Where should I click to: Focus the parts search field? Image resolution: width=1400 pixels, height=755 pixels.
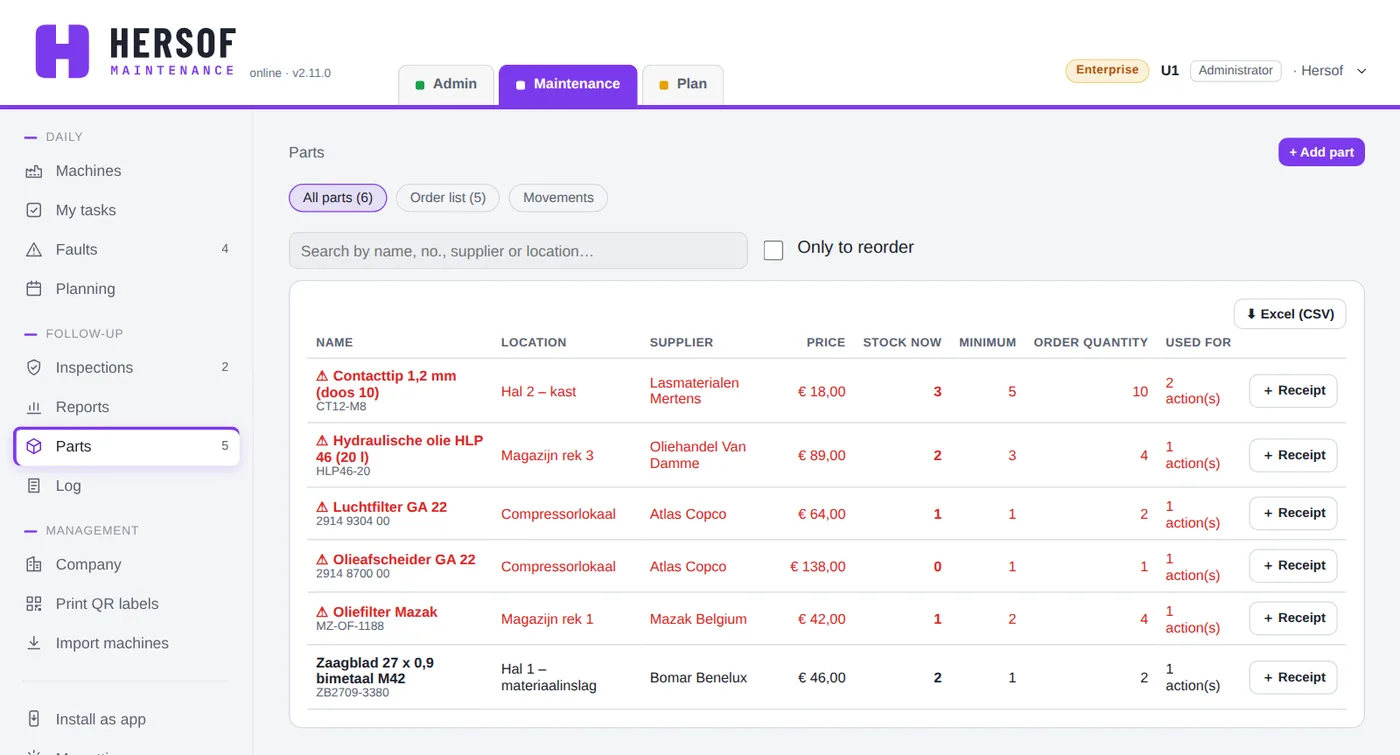point(518,251)
